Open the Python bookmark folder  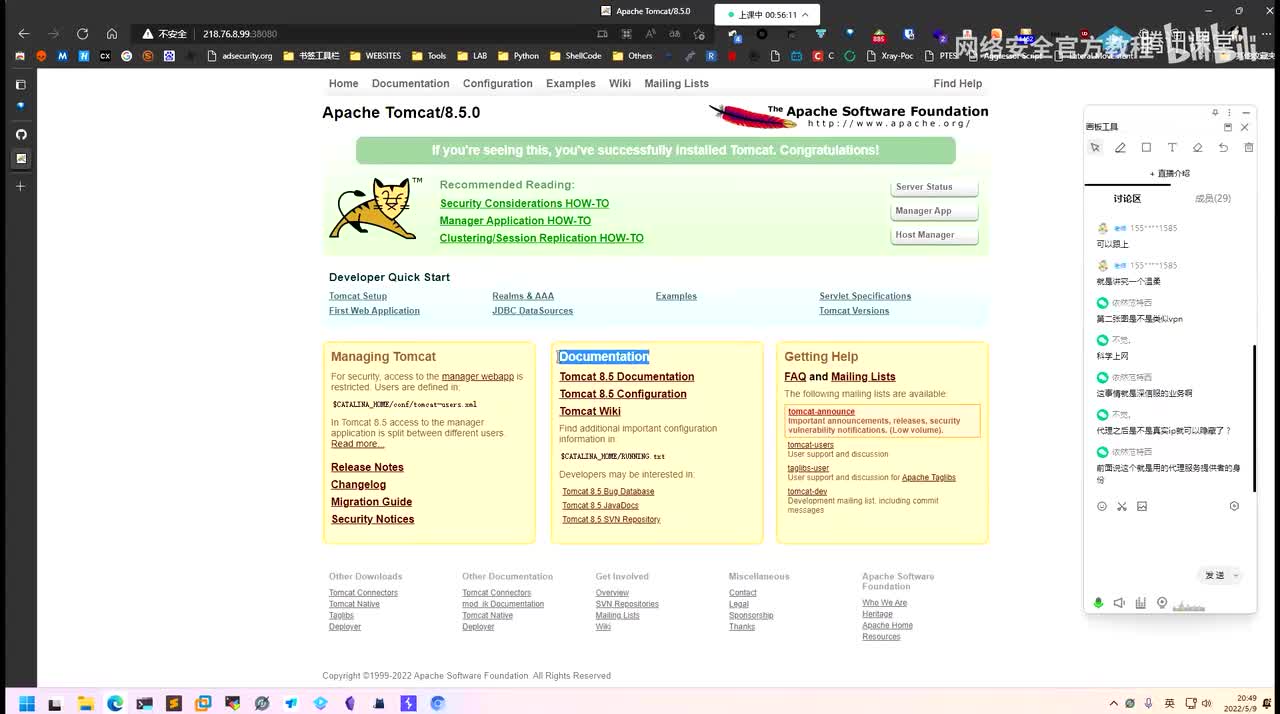click(x=519, y=56)
